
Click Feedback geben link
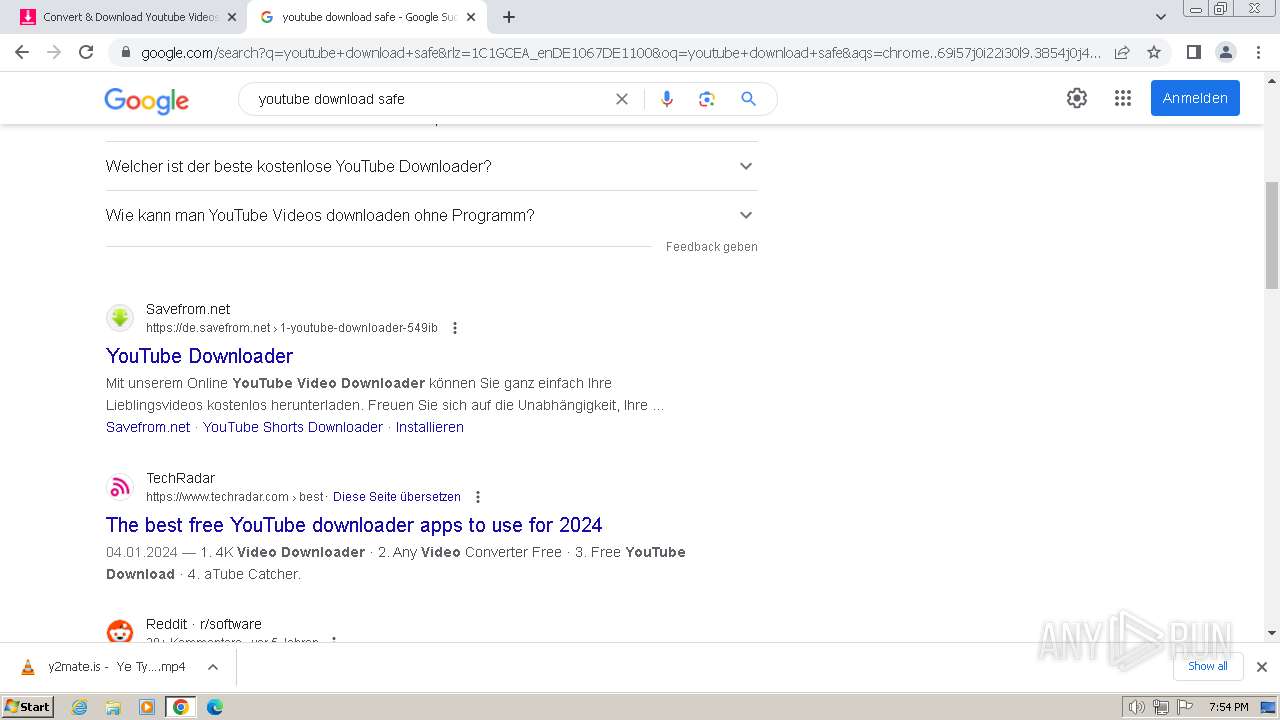pyautogui.click(x=712, y=247)
